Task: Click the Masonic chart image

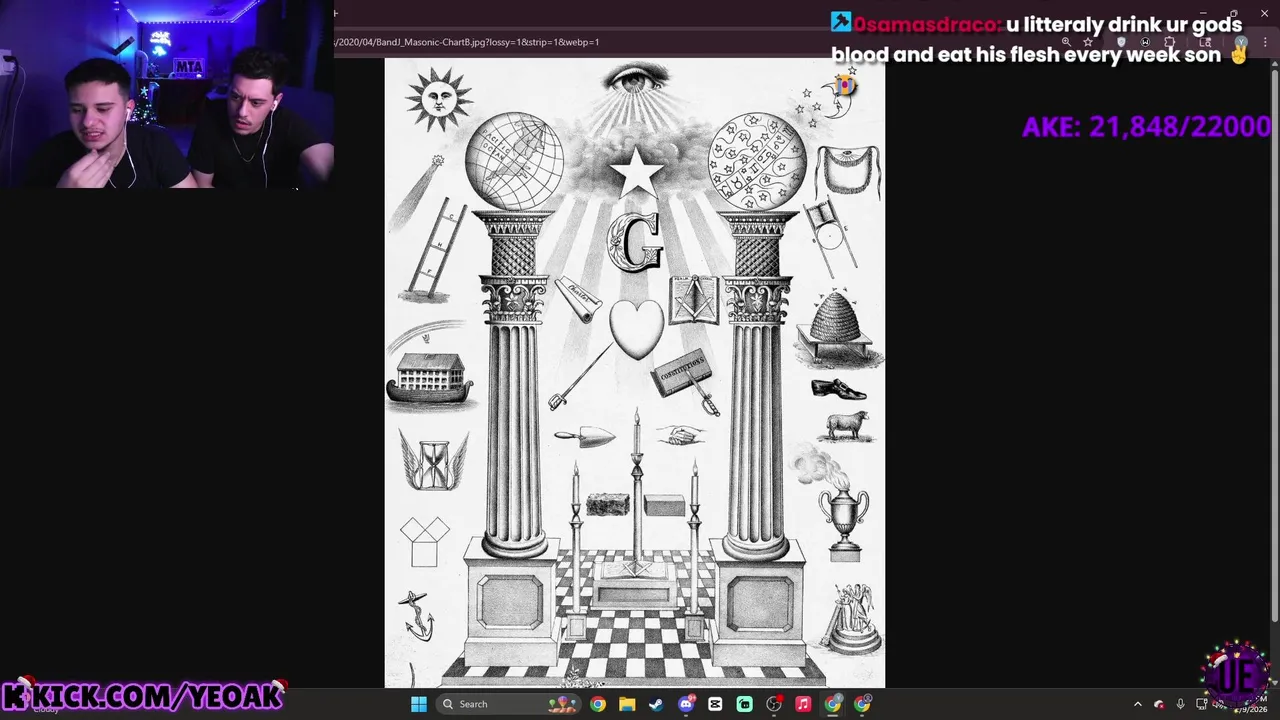Action: click(x=635, y=373)
